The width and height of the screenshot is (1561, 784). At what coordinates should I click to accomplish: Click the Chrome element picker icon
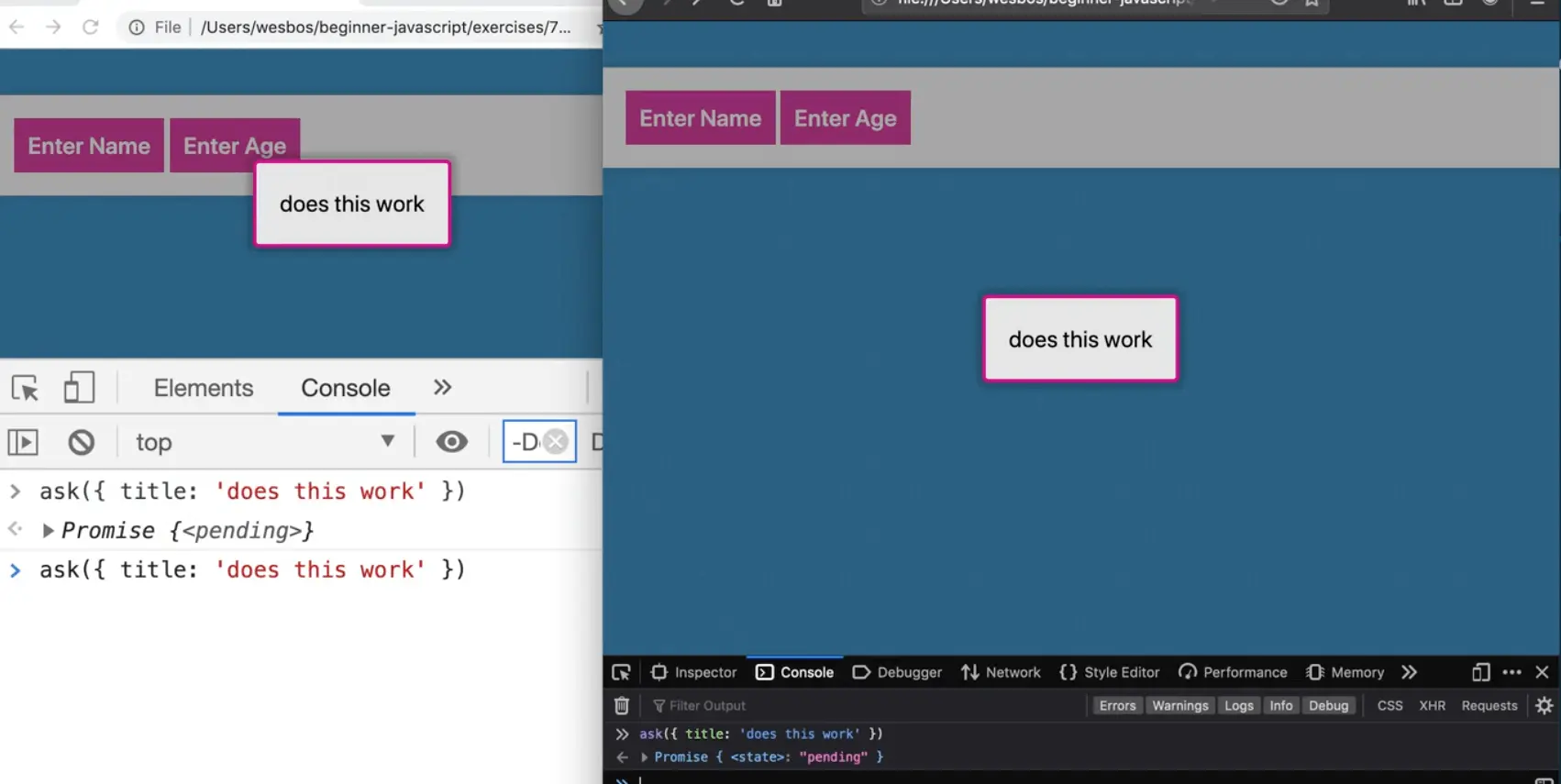pyautogui.click(x=25, y=388)
